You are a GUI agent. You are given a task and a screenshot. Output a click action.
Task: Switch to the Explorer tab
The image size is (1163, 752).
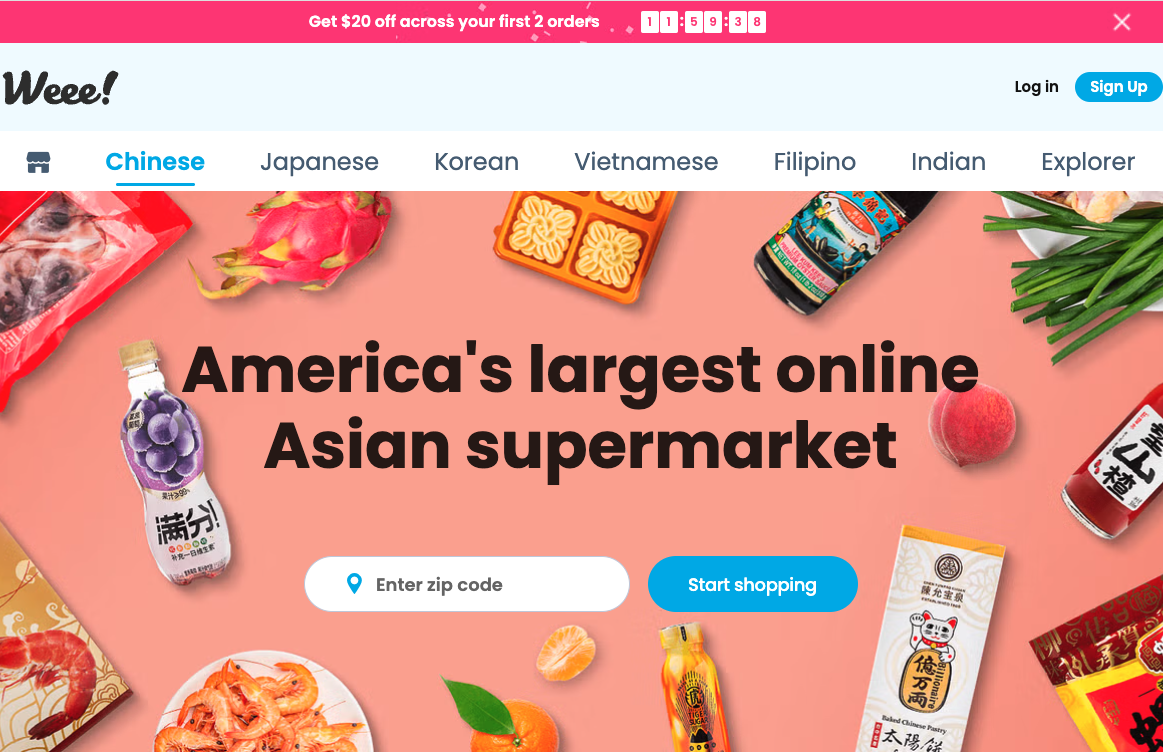tap(1087, 162)
